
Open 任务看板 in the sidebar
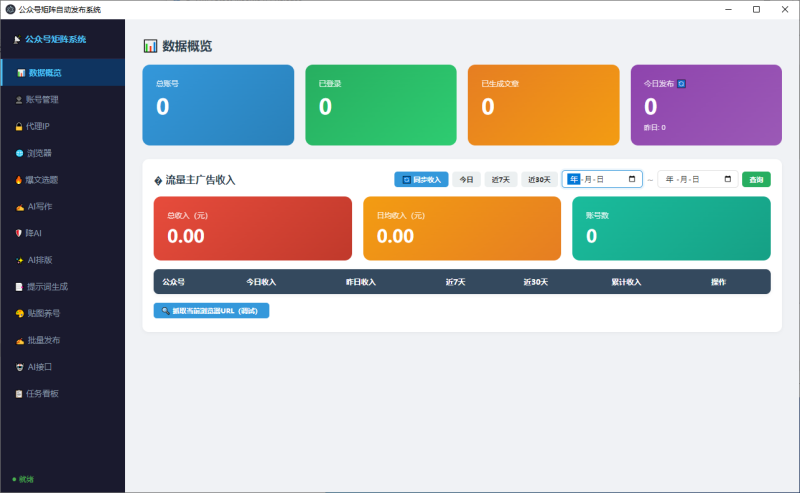(63, 393)
